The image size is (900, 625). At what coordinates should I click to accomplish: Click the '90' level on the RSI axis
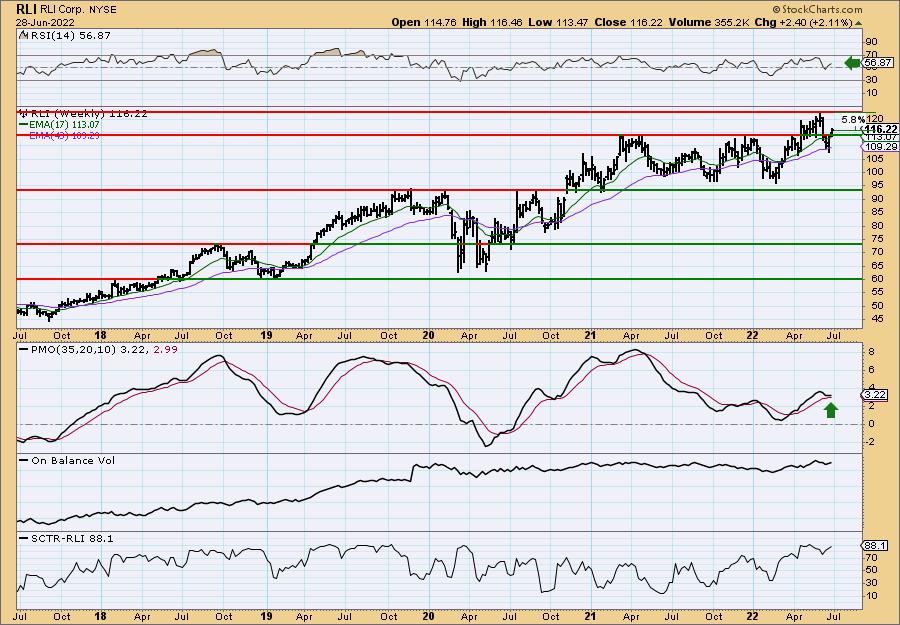pos(871,42)
